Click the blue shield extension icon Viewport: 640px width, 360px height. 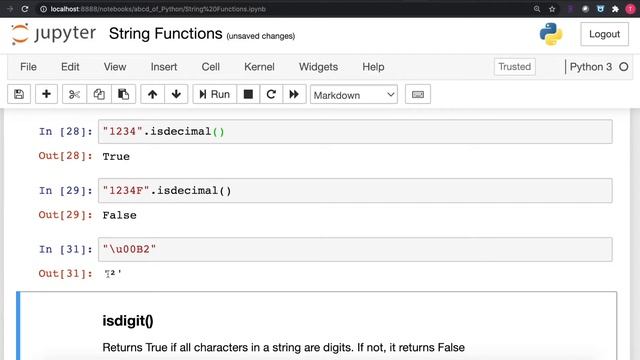[600, 9]
